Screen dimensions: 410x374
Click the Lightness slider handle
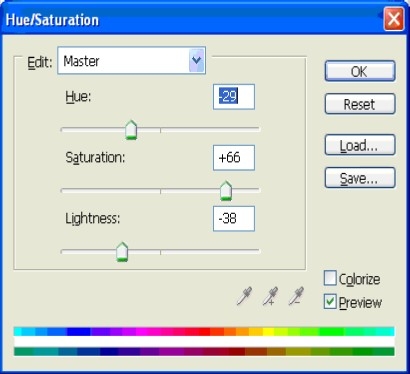point(122,252)
